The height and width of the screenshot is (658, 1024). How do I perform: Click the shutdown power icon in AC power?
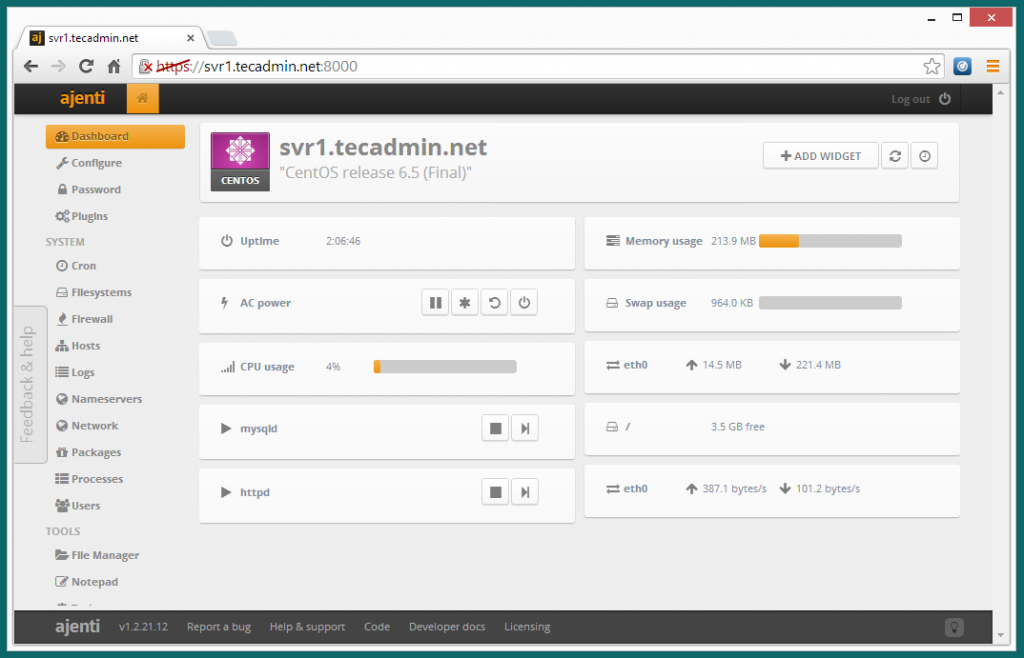pos(524,303)
